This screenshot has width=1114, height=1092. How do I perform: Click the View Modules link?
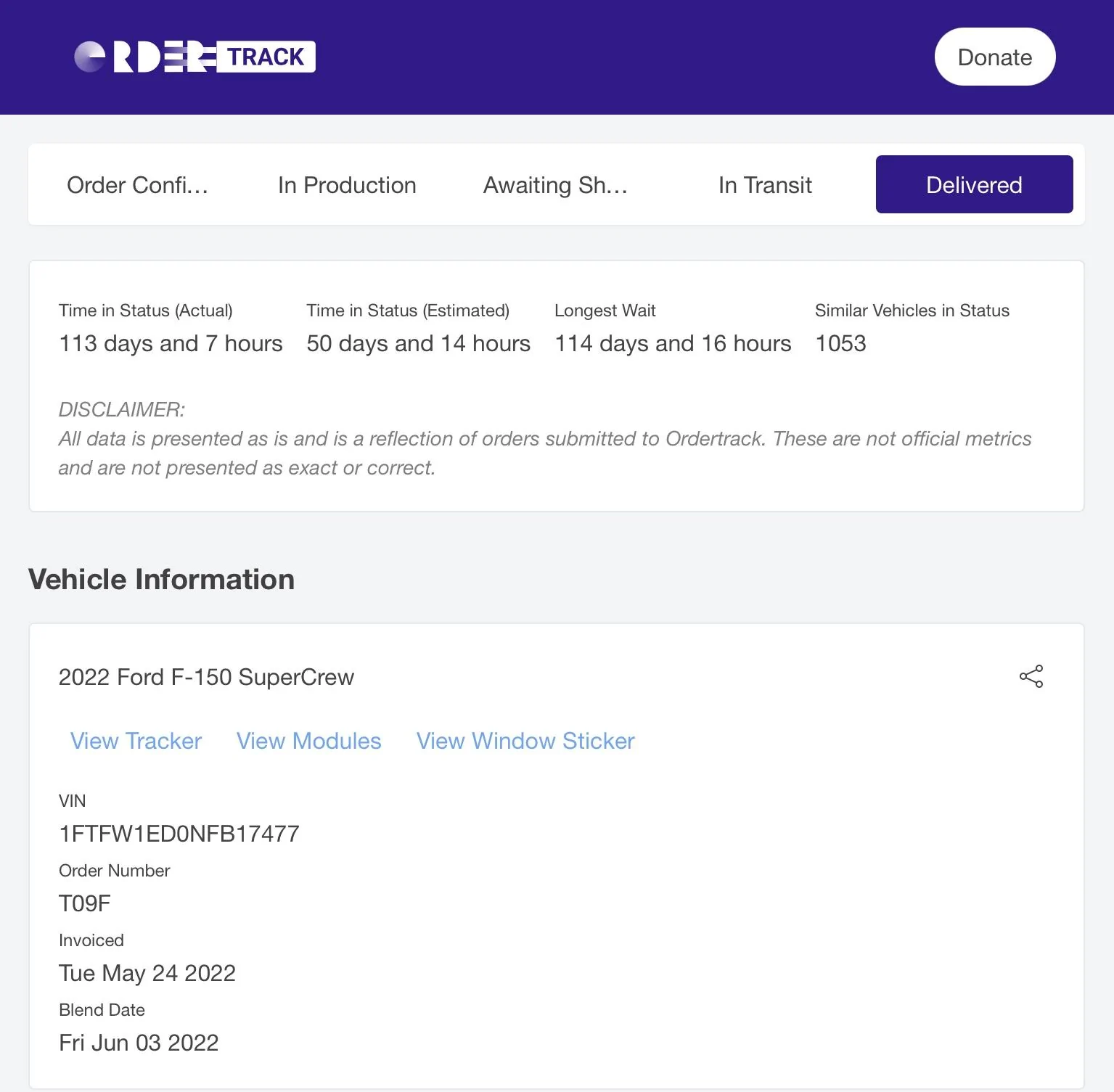pos(308,741)
